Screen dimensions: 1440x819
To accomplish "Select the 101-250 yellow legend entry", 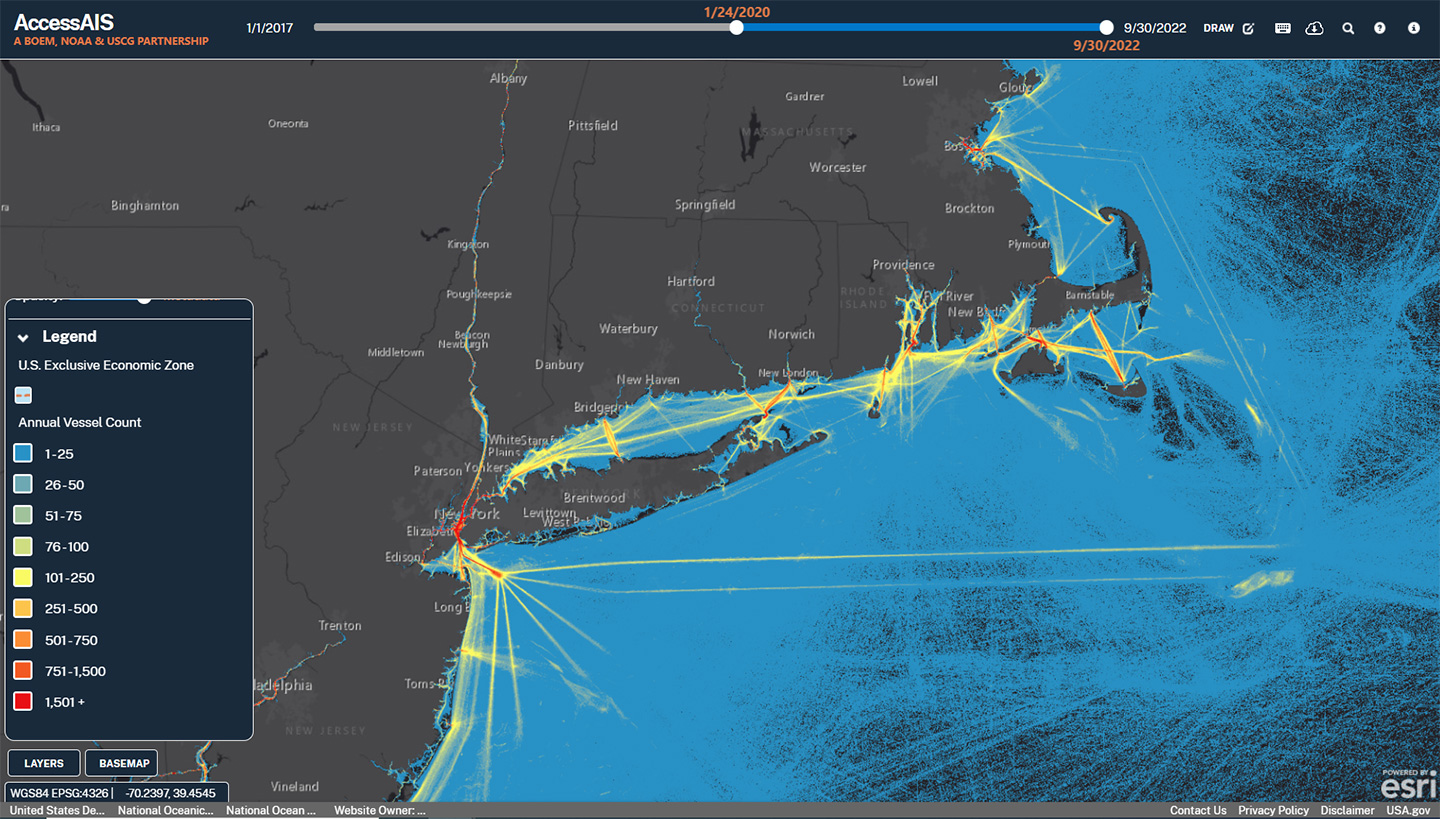I will (22, 577).
